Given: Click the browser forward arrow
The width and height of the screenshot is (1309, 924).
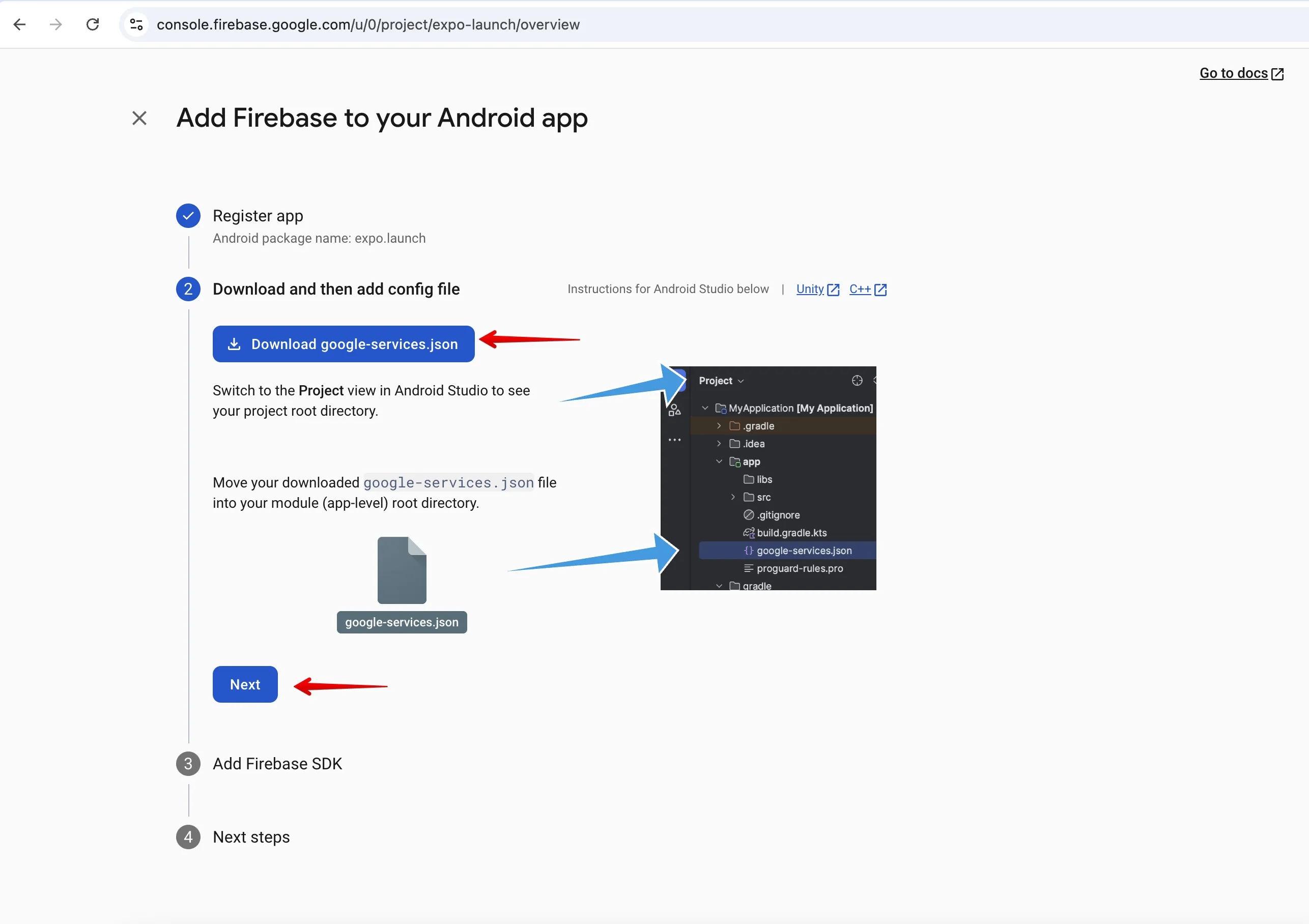Looking at the screenshot, I should (55, 24).
